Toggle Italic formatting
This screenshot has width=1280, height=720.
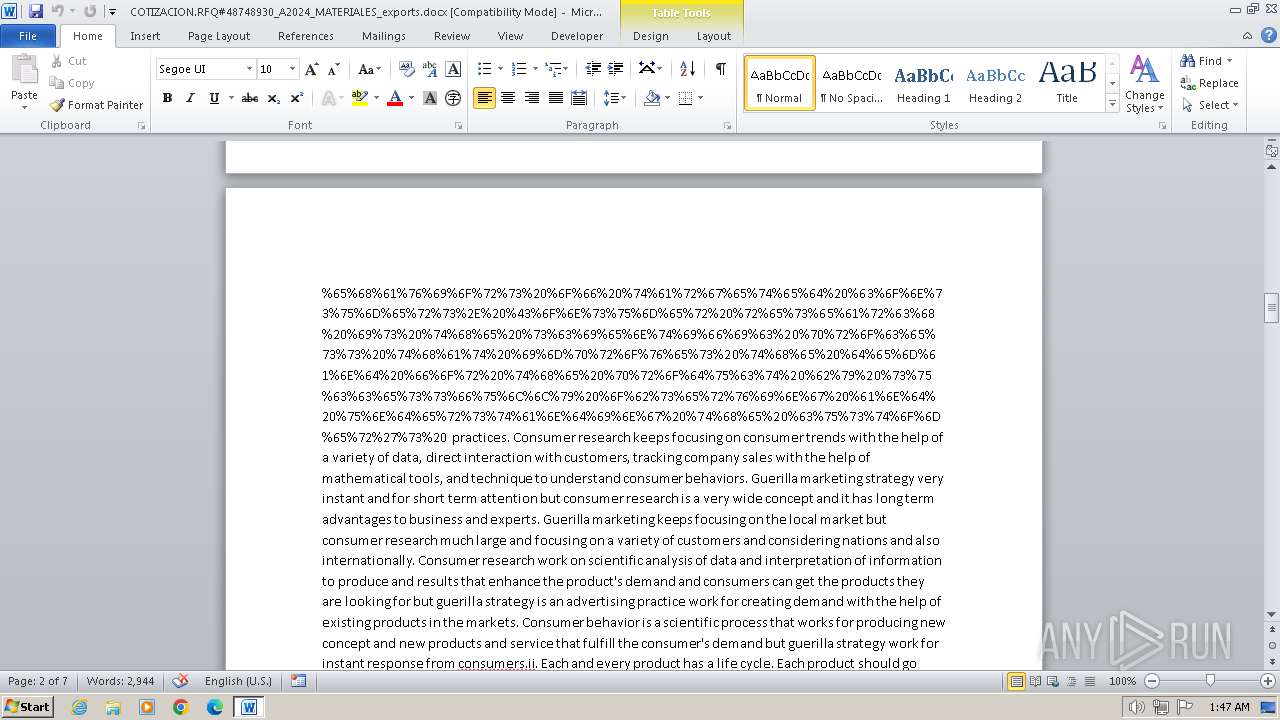(190, 98)
